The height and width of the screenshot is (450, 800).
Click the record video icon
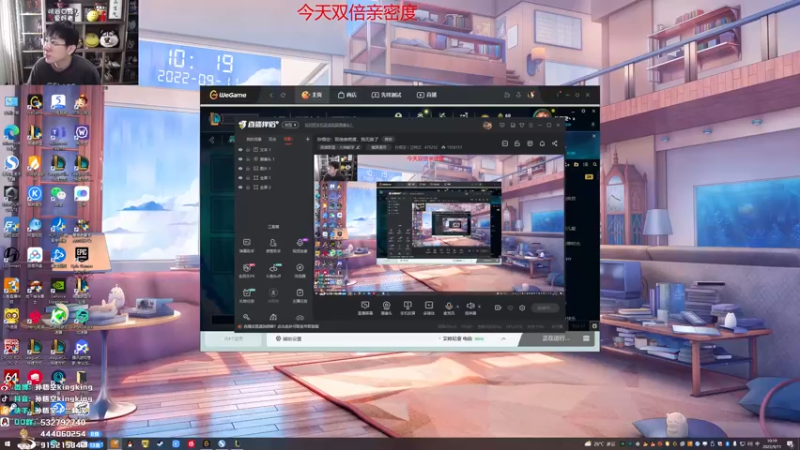click(498, 308)
